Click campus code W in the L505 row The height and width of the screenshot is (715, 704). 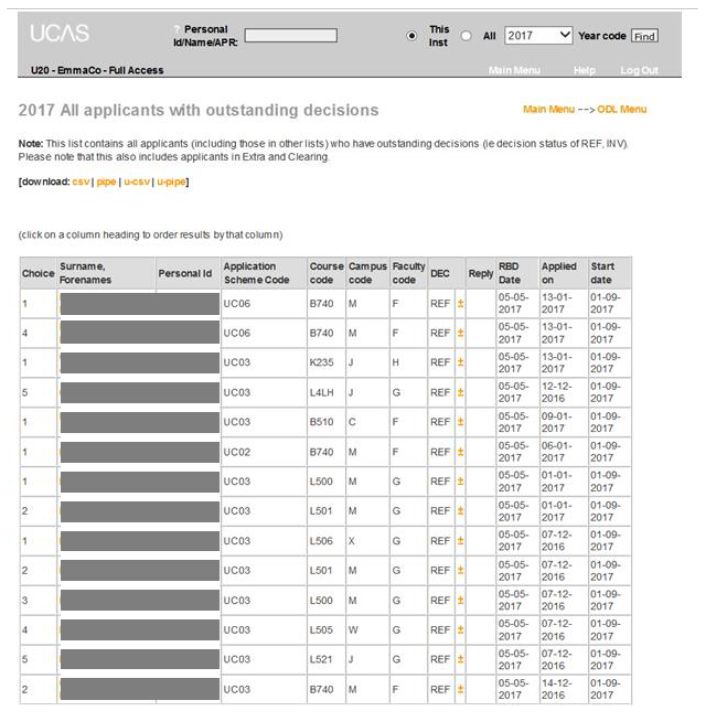(x=353, y=630)
